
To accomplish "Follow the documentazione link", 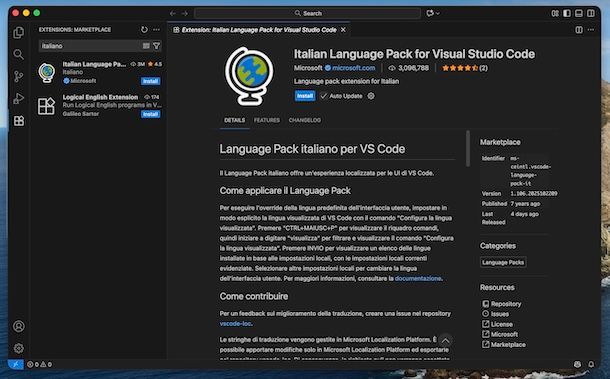I will point(418,278).
